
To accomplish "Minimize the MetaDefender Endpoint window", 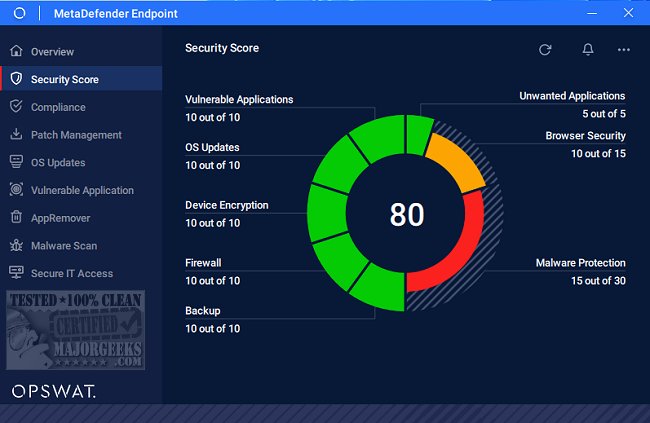I will 592,13.
